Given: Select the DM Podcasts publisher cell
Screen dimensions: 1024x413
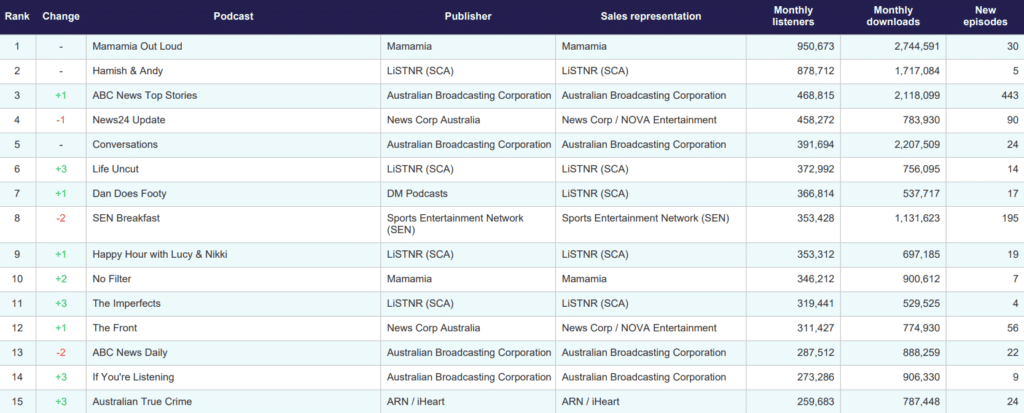Looking at the screenshot, I should [419, 193].
